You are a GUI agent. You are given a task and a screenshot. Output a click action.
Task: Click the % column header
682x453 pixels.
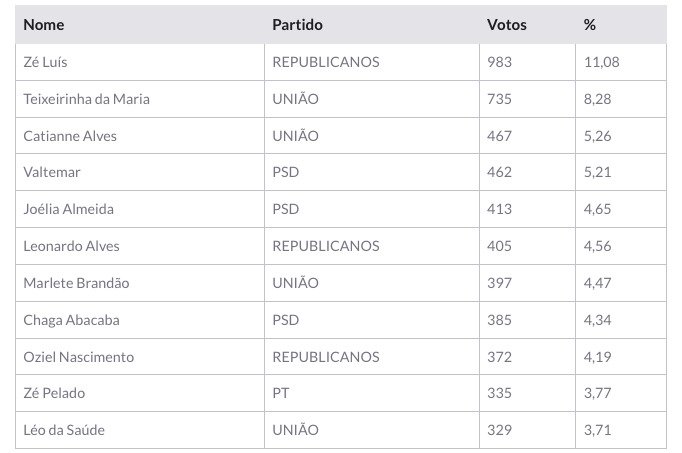(x=589, y=24)
